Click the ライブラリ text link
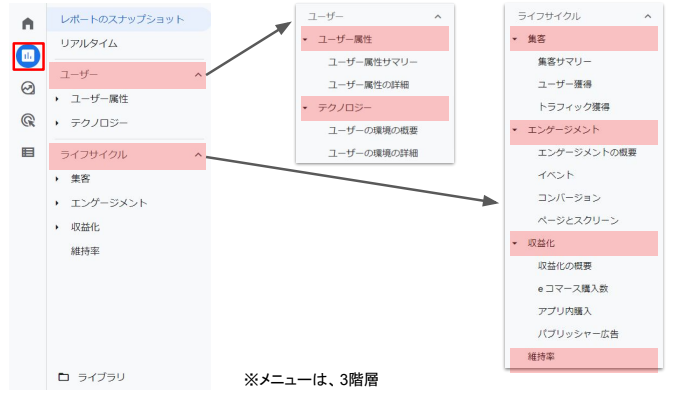Screen dimensions: 676x397 [101, 378]
